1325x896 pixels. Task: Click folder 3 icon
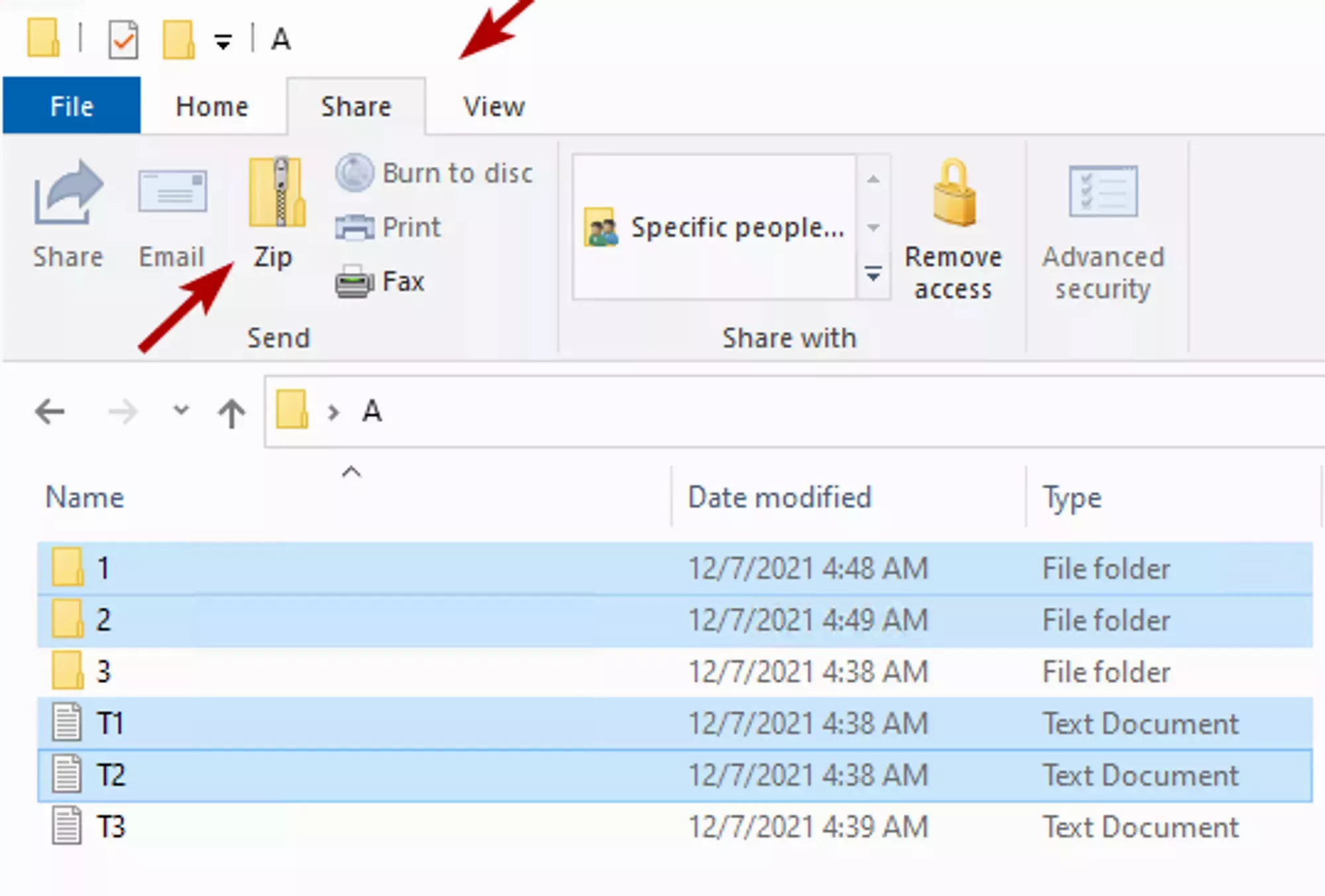pos(68,670)
